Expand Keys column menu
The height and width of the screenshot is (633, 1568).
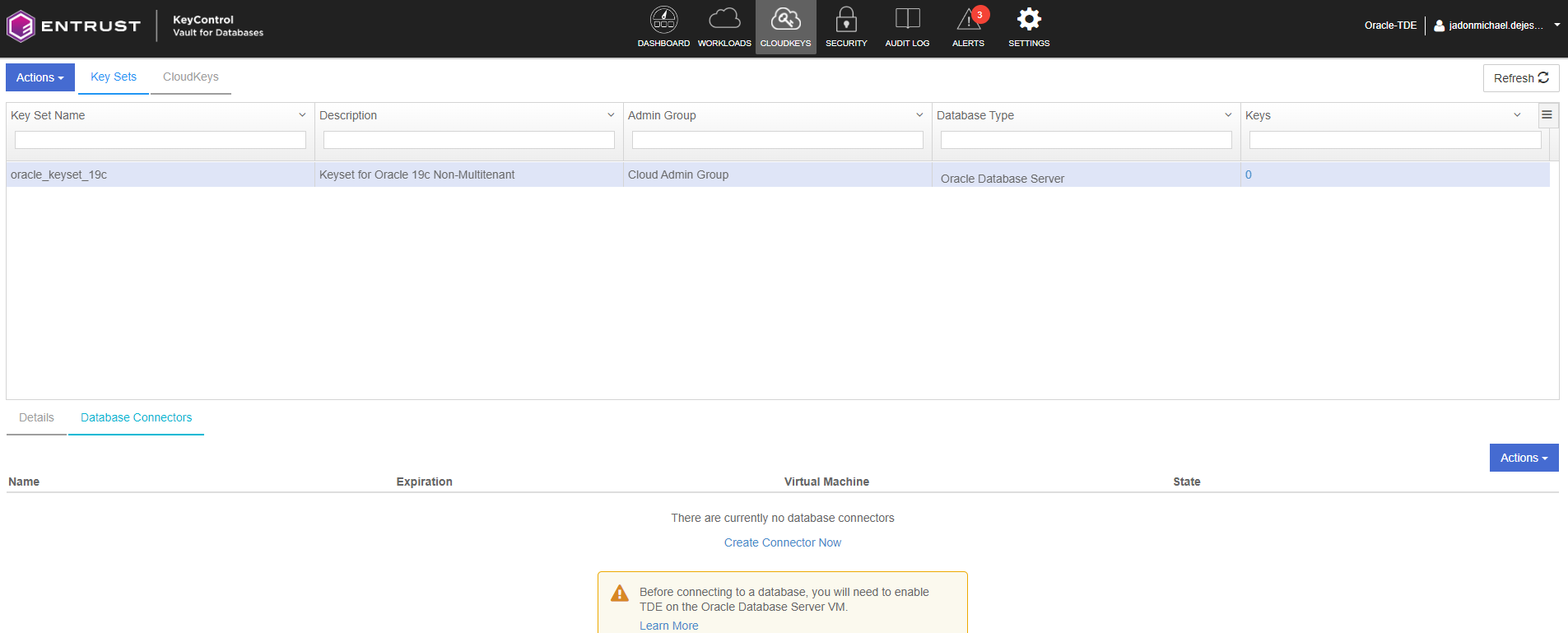(x=1517, y=115)
